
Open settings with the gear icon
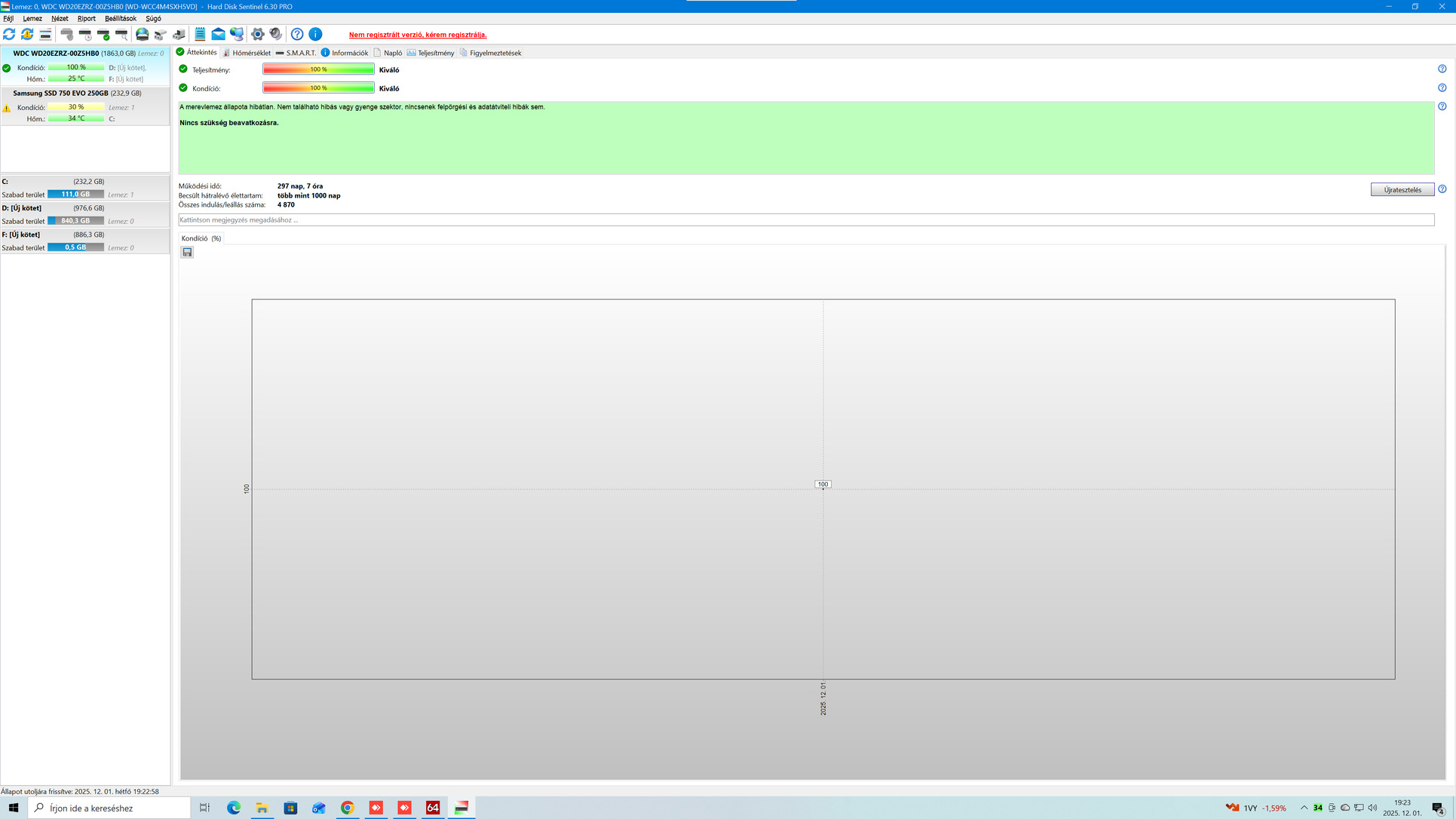click(258, 34)
